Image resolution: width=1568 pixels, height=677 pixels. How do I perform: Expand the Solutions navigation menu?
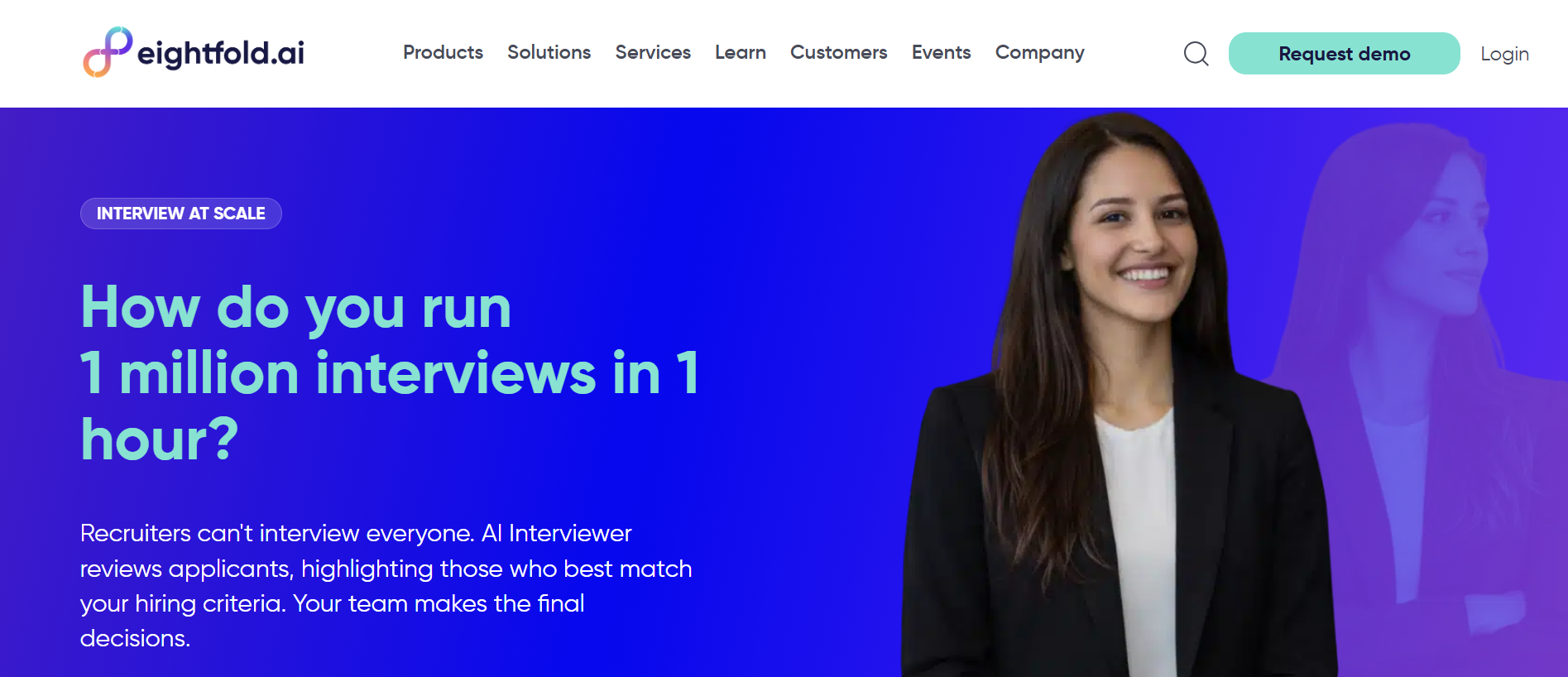coord(549,52)
